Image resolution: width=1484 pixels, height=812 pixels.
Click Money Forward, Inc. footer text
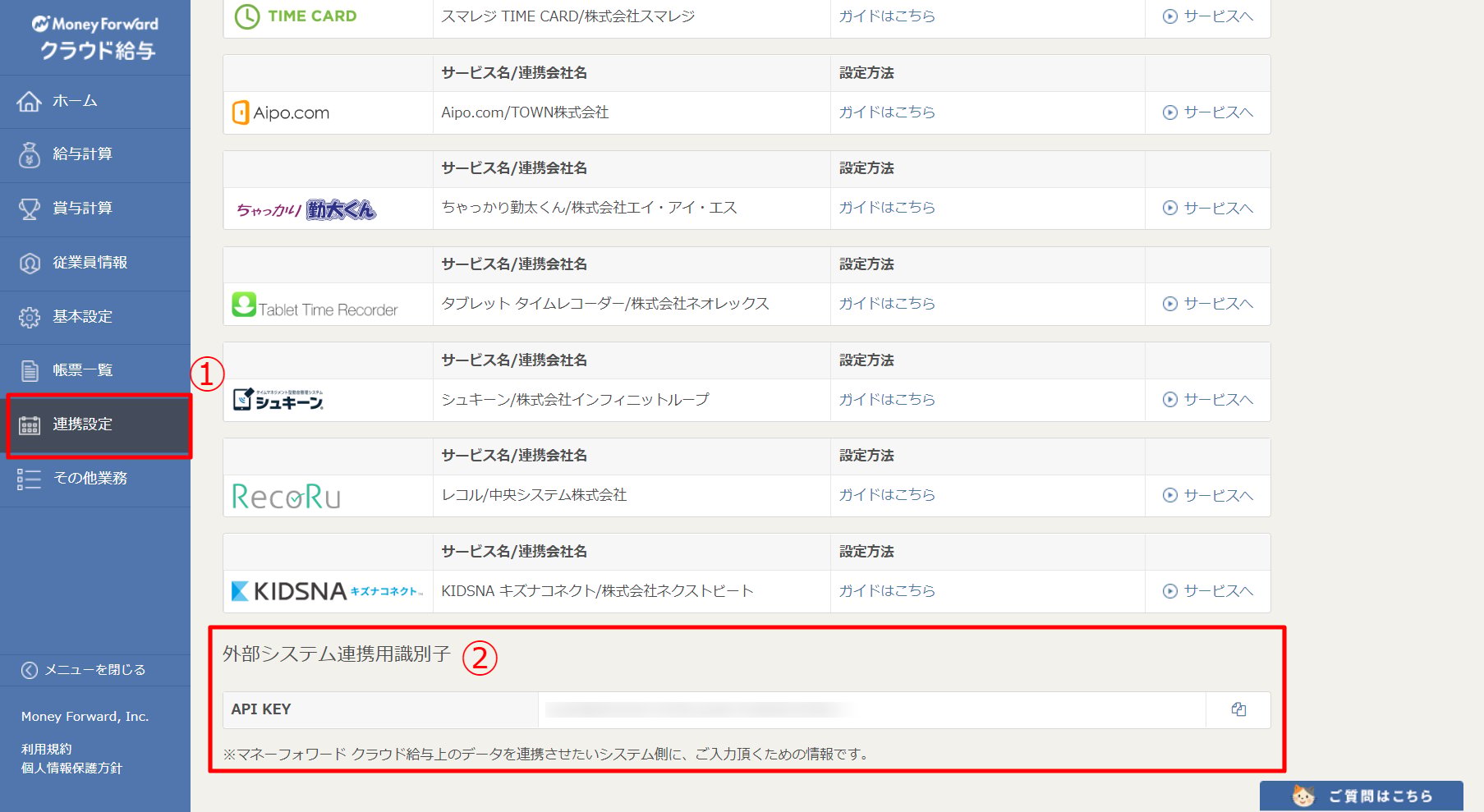pyautogui.click(x=85, y=717)
